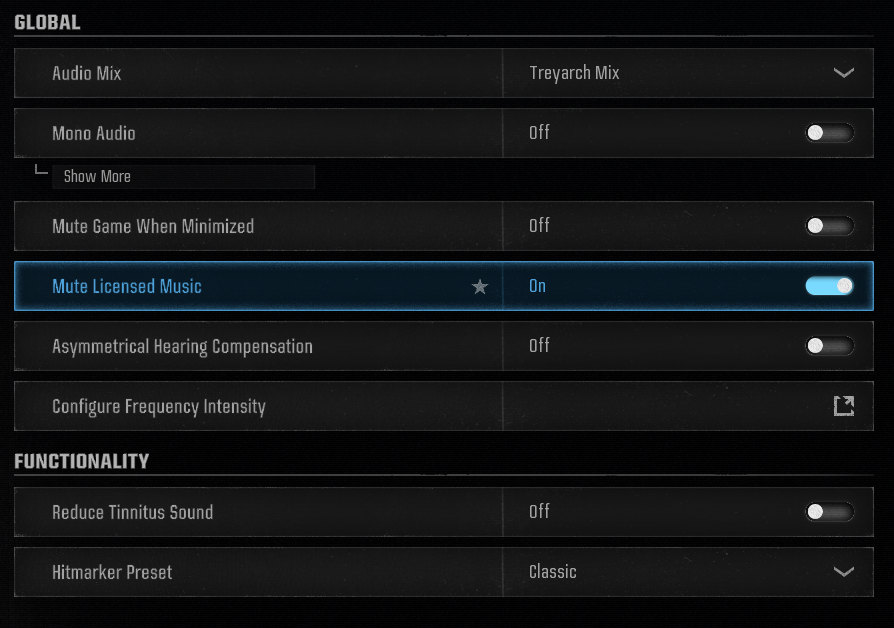Click the Classic hitmarker preset value
This screenshot has height=628, width=894.
tap(553, 572)
